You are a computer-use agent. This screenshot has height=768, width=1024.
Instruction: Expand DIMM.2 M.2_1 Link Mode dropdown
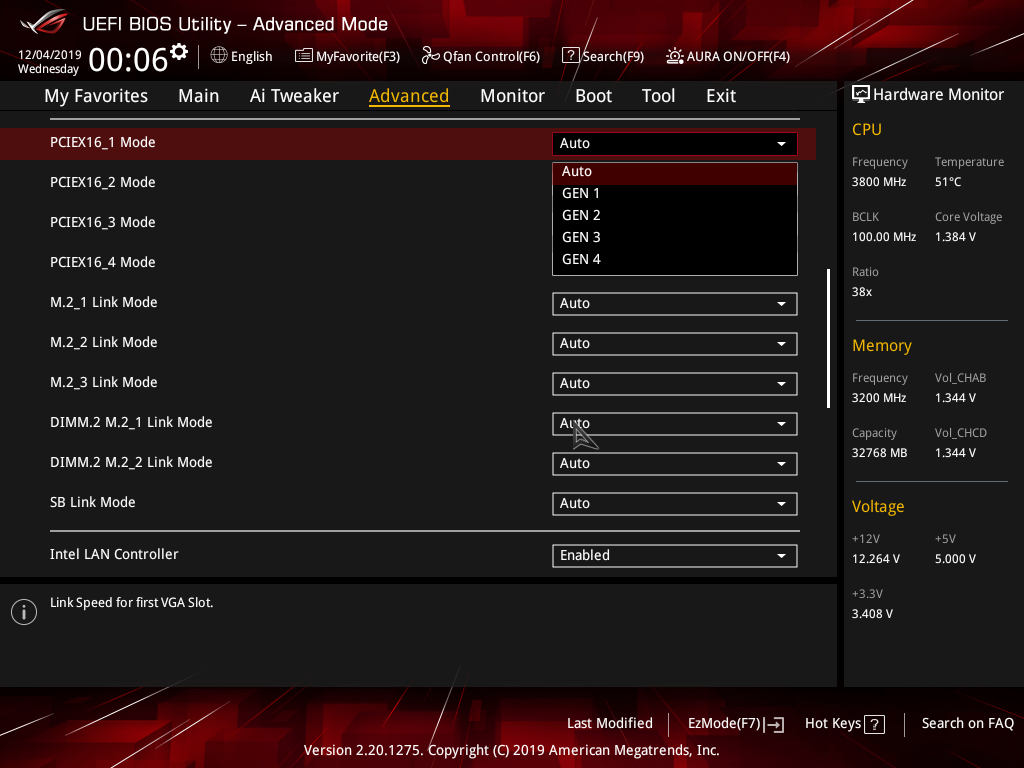click(675, 424)
